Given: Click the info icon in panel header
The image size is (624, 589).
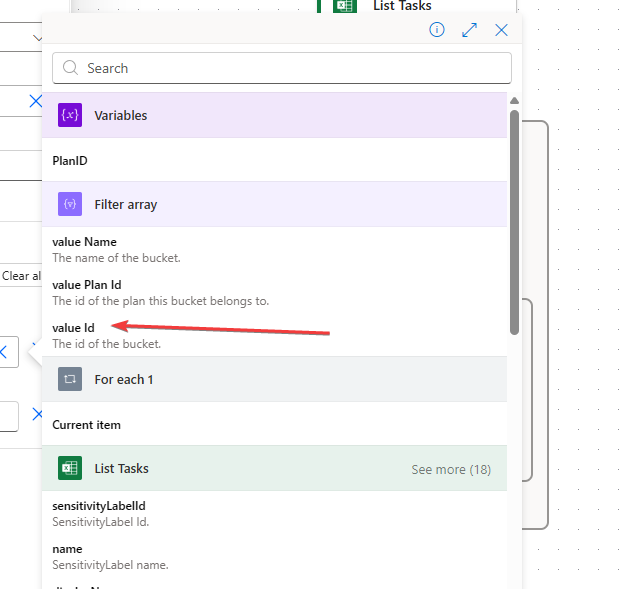Looking at the screenshot, I should (437, 30).
